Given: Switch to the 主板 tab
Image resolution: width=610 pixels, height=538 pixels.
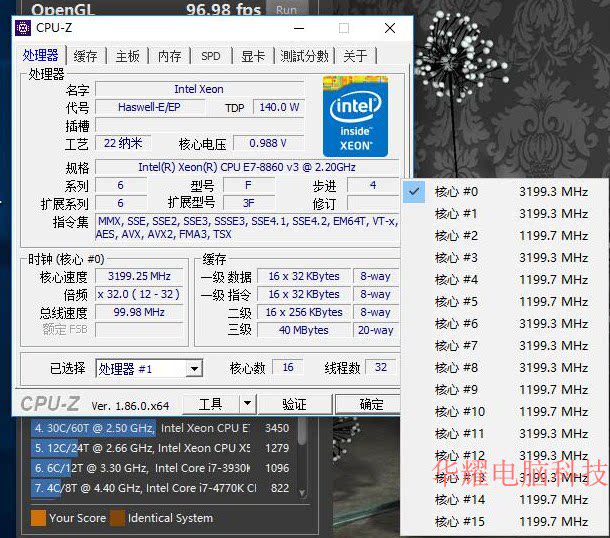Looking at the screenshot, I should [127, 56].
